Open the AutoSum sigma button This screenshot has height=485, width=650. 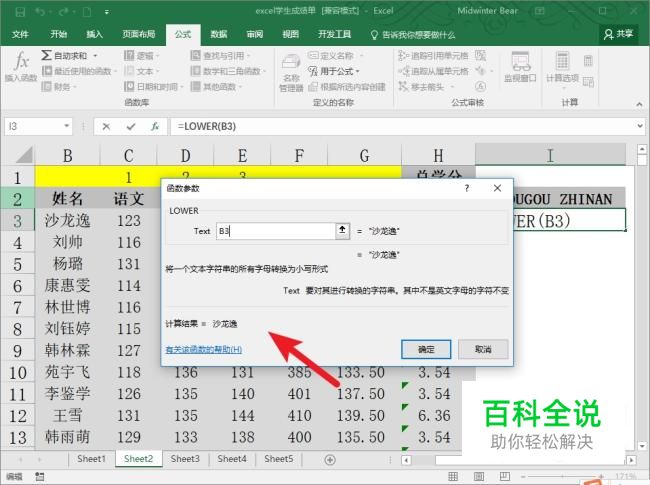[x=64, y=55]
